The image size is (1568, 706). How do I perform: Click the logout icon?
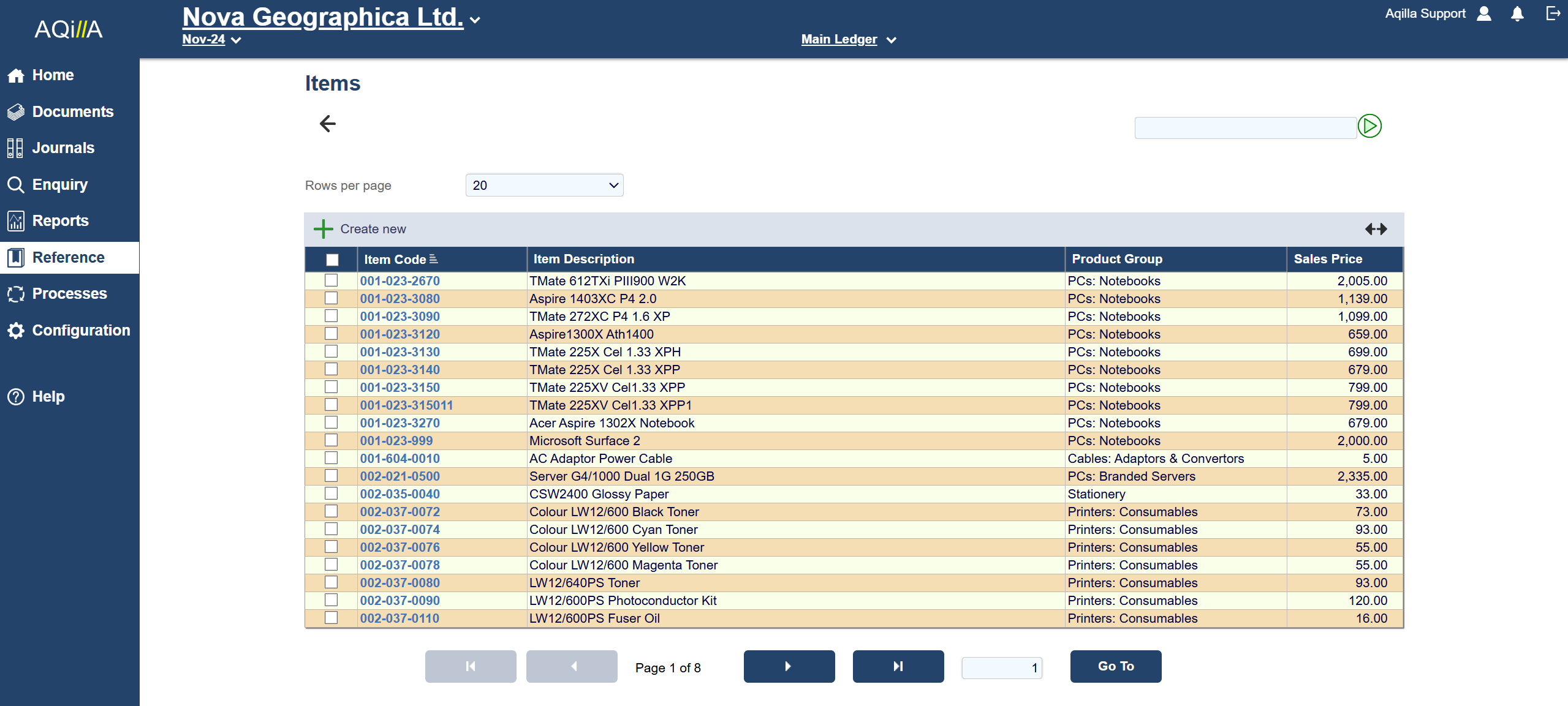1553,13
